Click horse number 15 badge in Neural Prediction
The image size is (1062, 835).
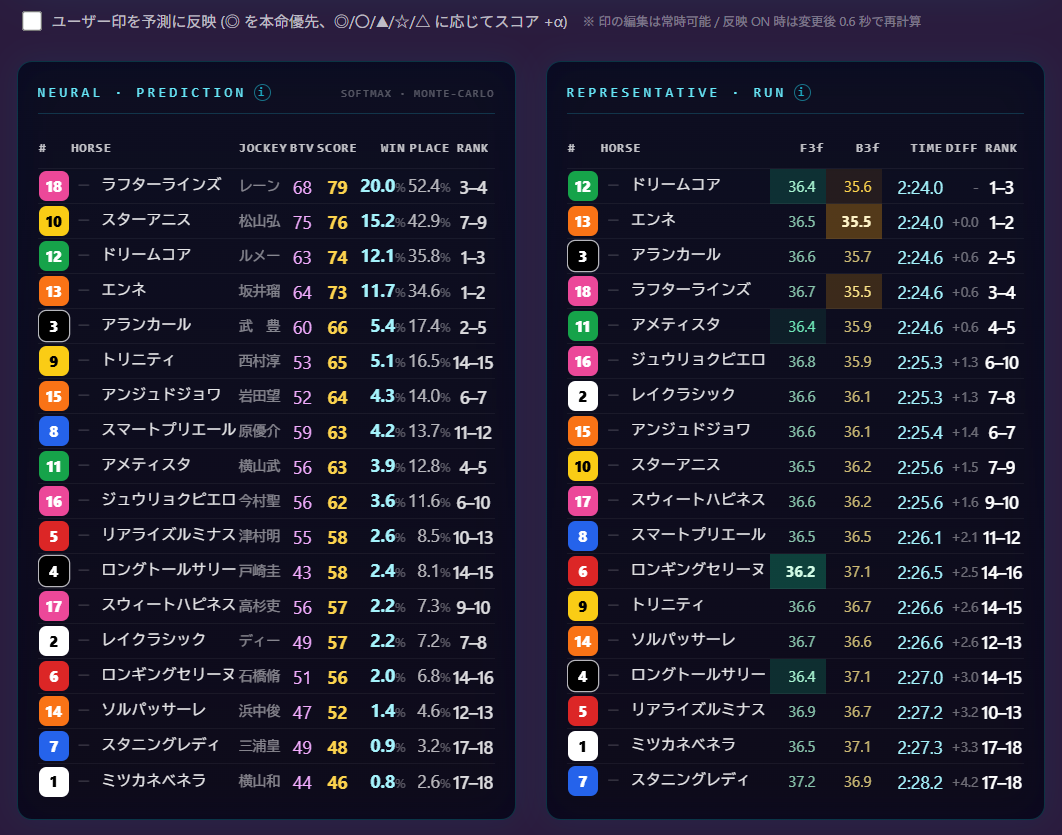(54, 396)
